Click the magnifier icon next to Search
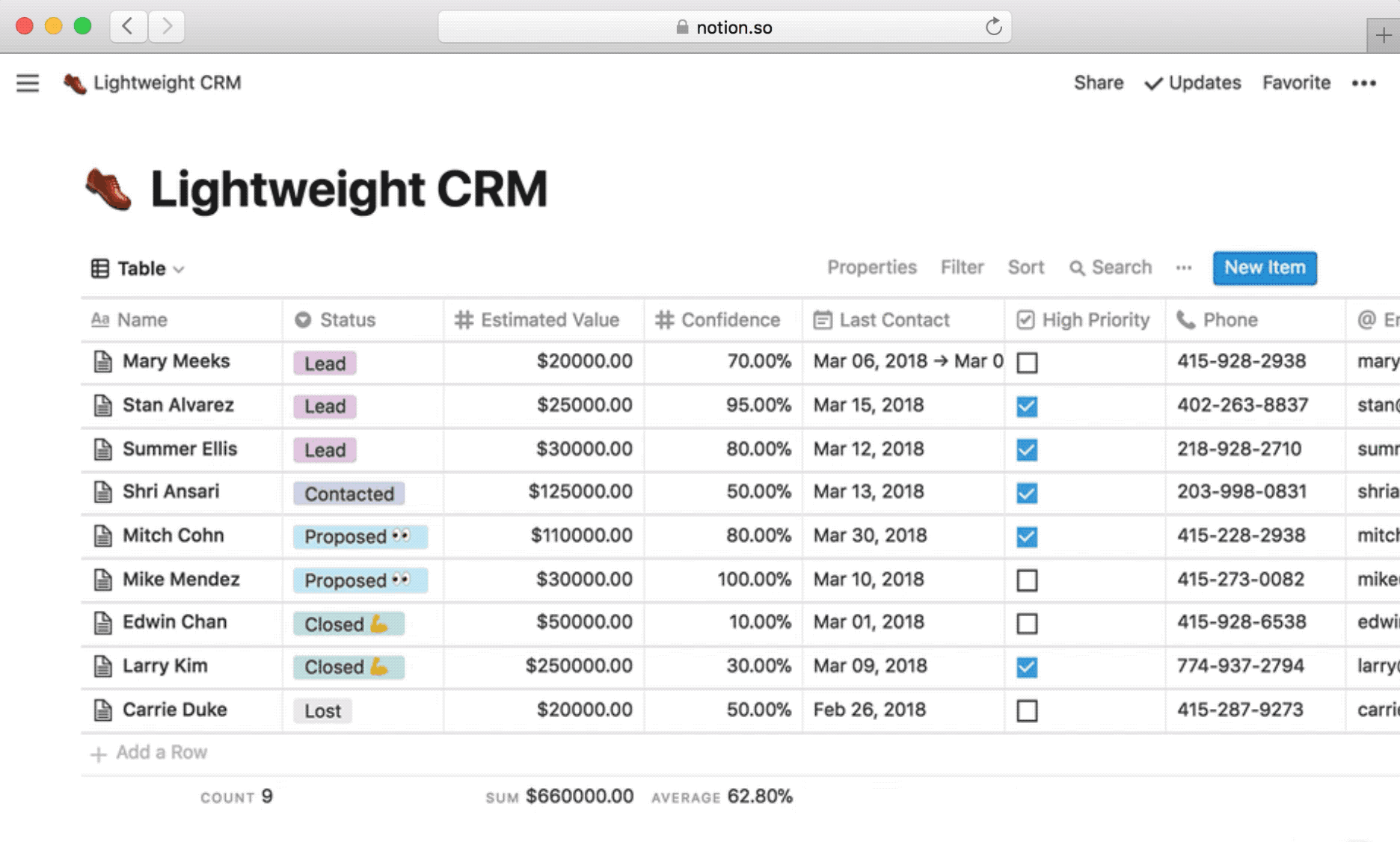The width and height of the screenshot is (1400, 842). click(x=1077, y=268)
